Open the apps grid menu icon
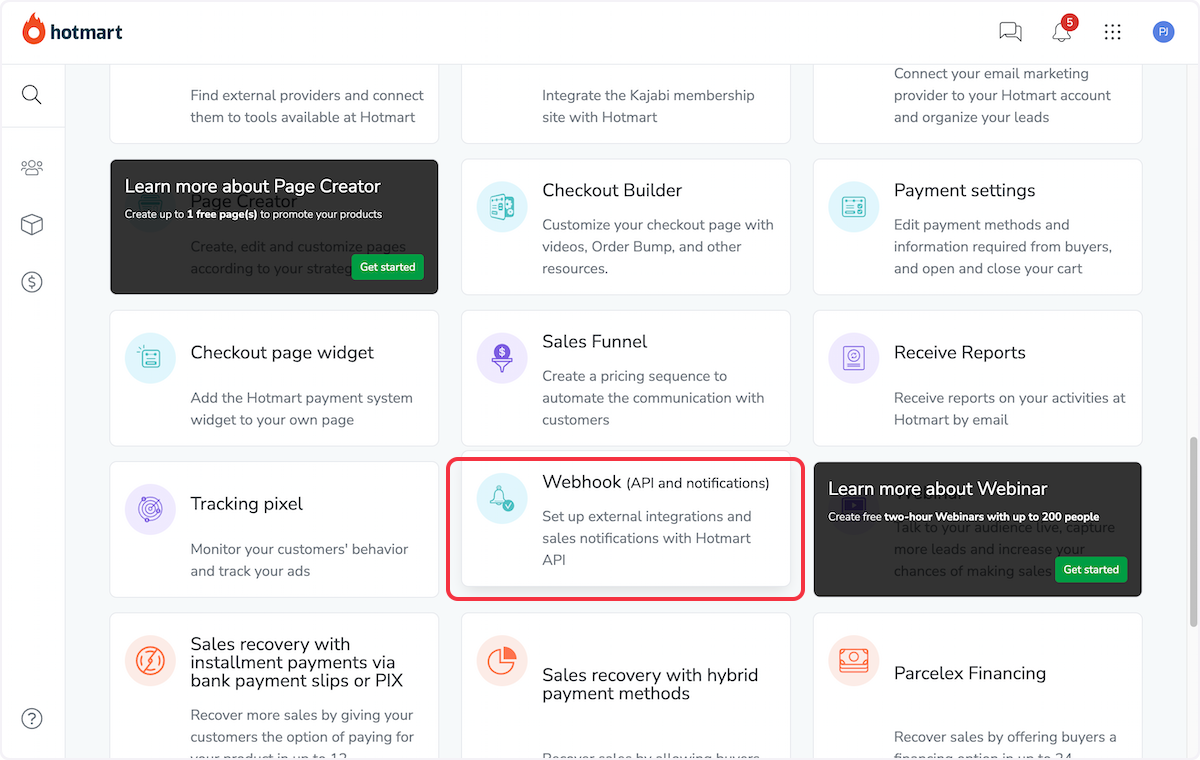Image resolution: width=1200 pixels, height=760 pixels. tap(1112, 32)
